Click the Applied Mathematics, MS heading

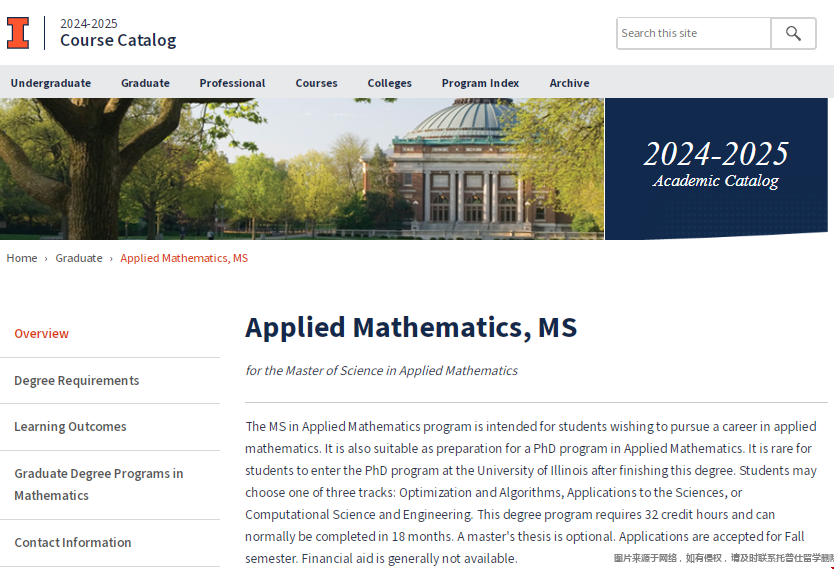click(411, 327)
